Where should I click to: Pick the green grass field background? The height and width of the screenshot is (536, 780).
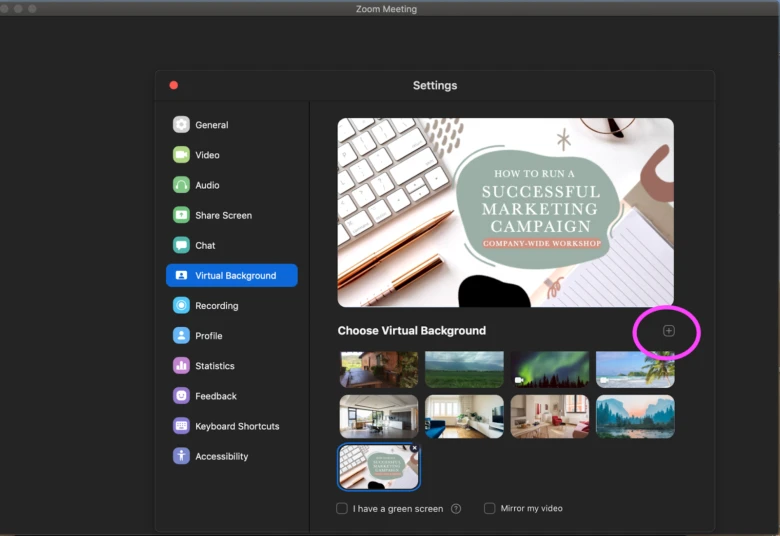point(464,369)
